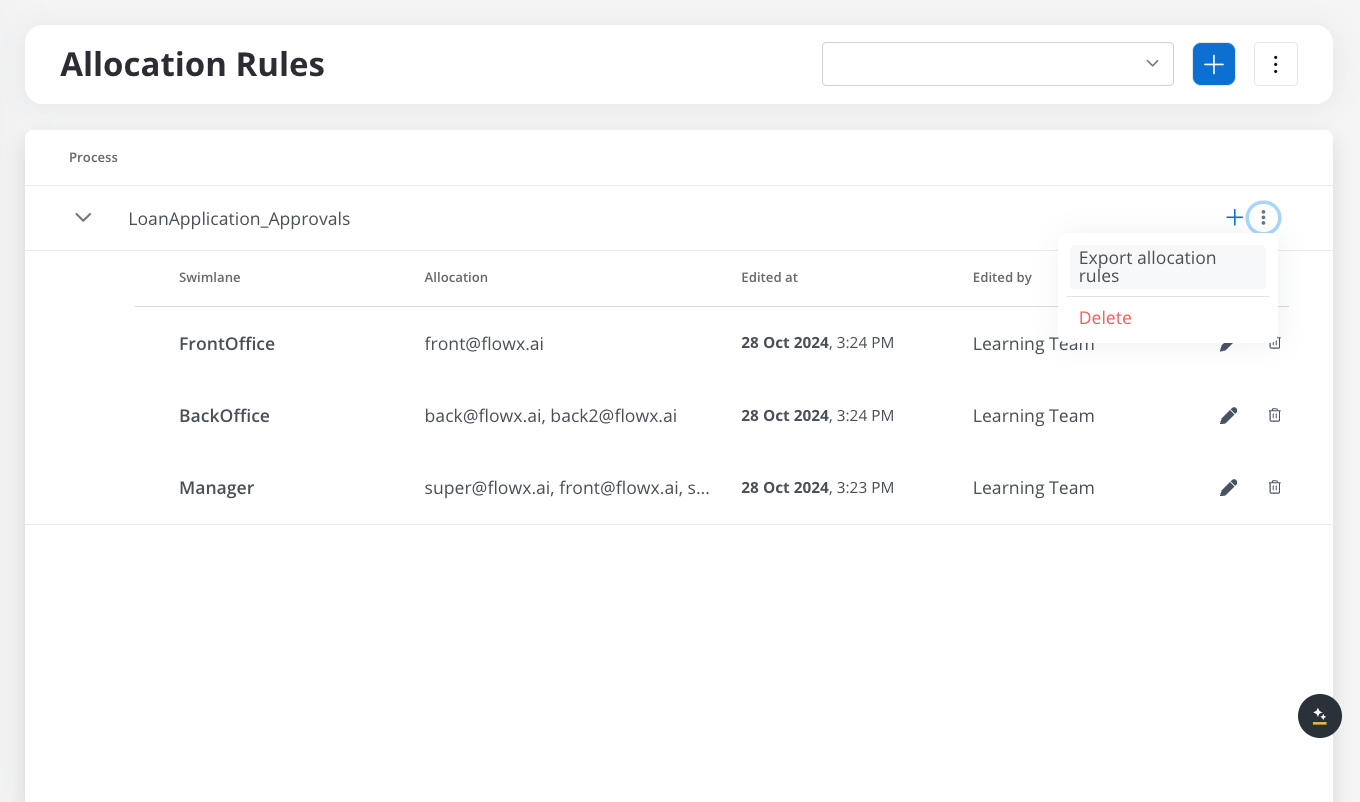Collapse the LoanApplication_Approvals process row

[x=84, y=218]
